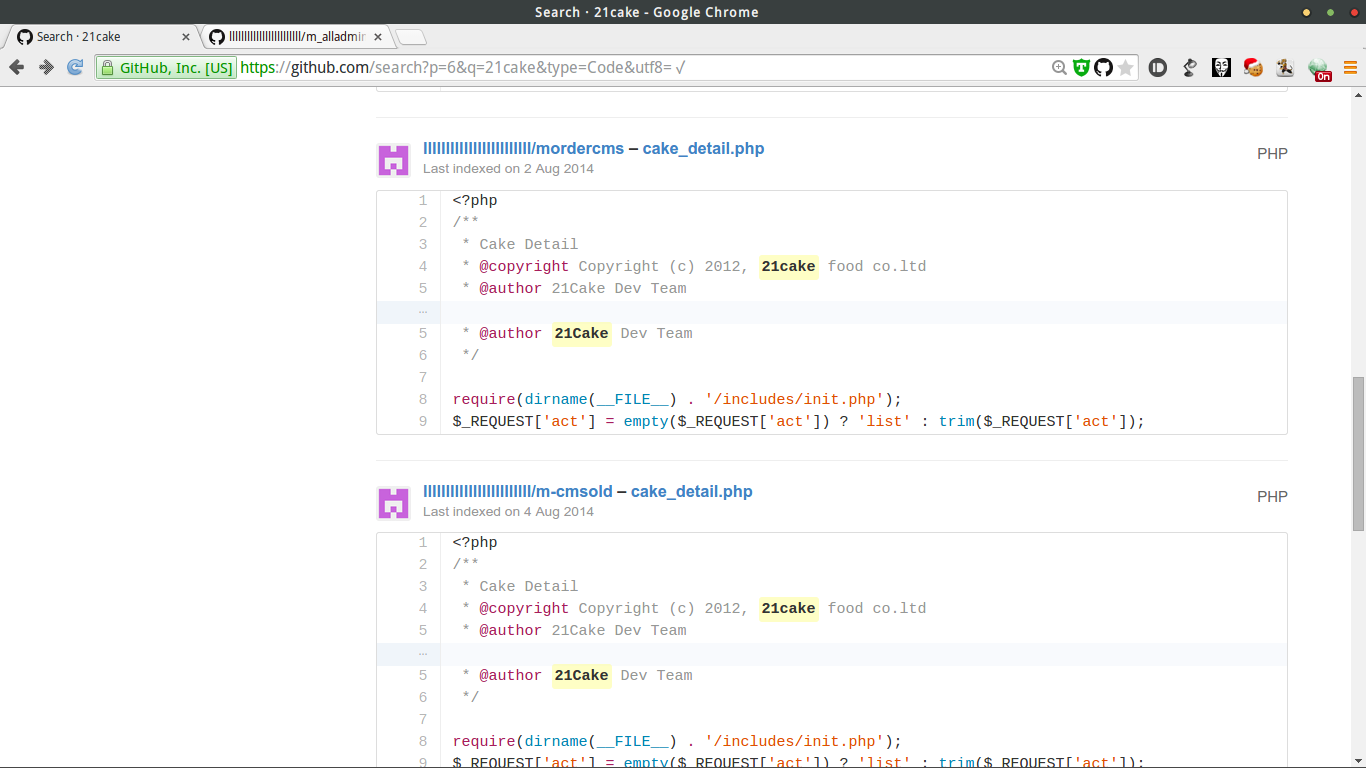Click highlighted 21Cake on m-cmsold second author line
Viewport: 1366px width, 768px height.
[581, 676]
